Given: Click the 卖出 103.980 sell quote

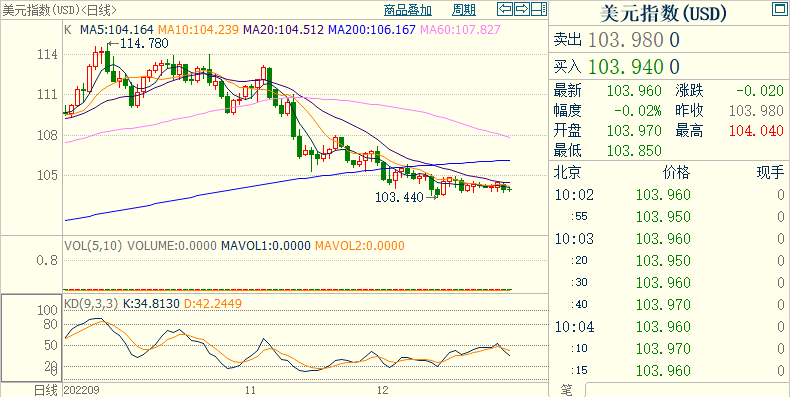Looking at the screenshot, I should pos(617,40).
